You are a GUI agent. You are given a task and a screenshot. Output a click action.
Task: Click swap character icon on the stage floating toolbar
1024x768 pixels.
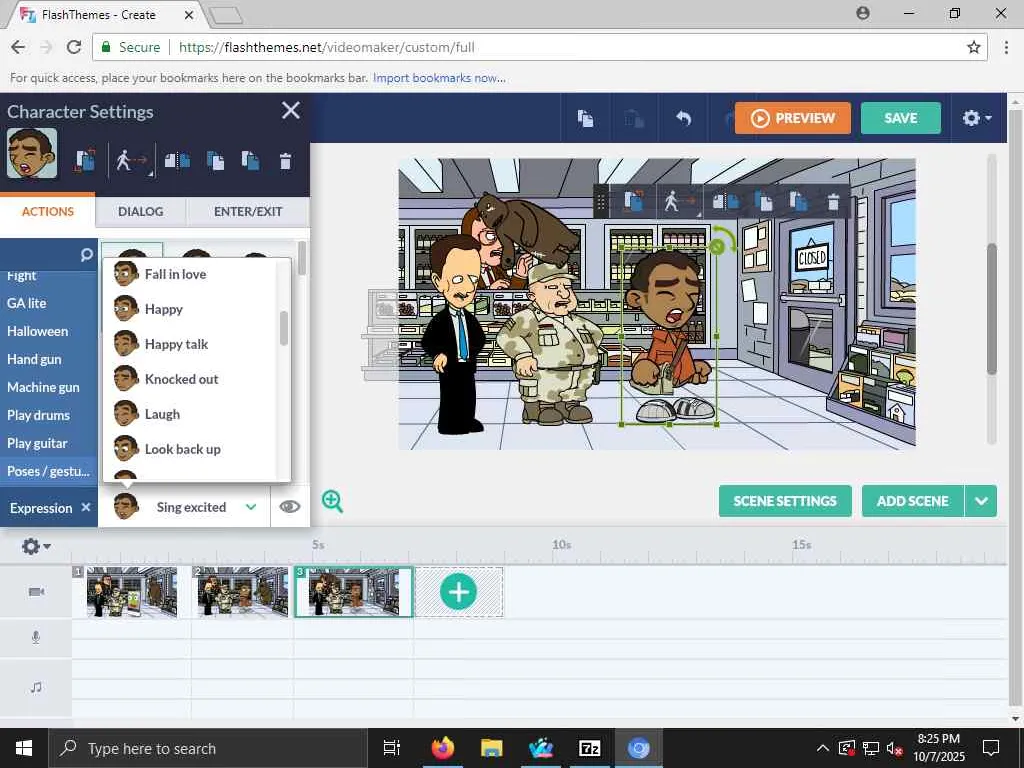(633, 201)
